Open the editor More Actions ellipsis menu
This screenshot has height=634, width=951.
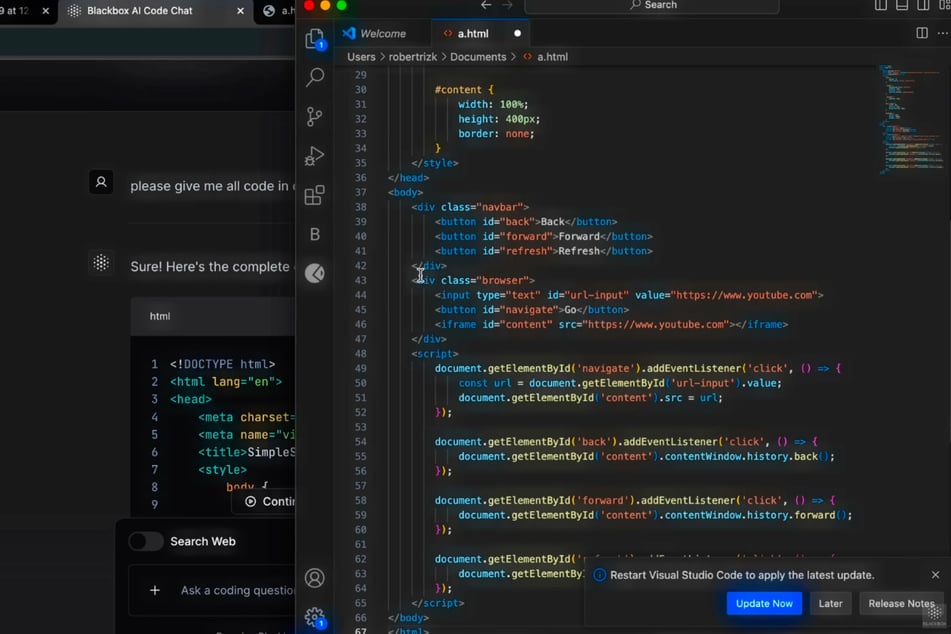pos(942,33)
